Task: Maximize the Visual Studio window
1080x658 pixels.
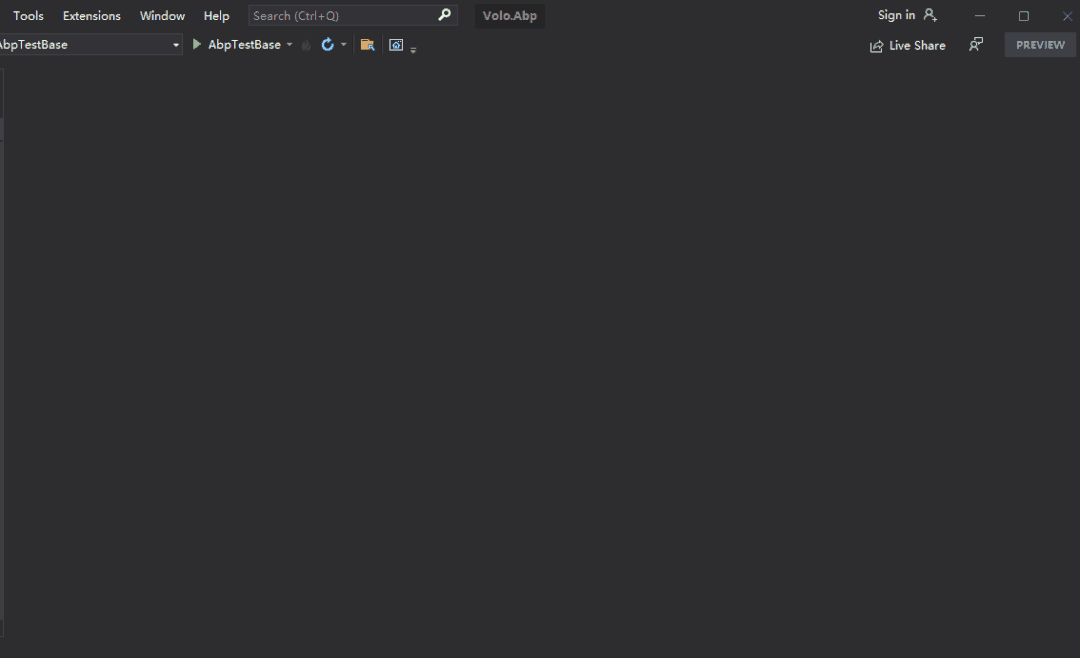Action: (1024, 15)
